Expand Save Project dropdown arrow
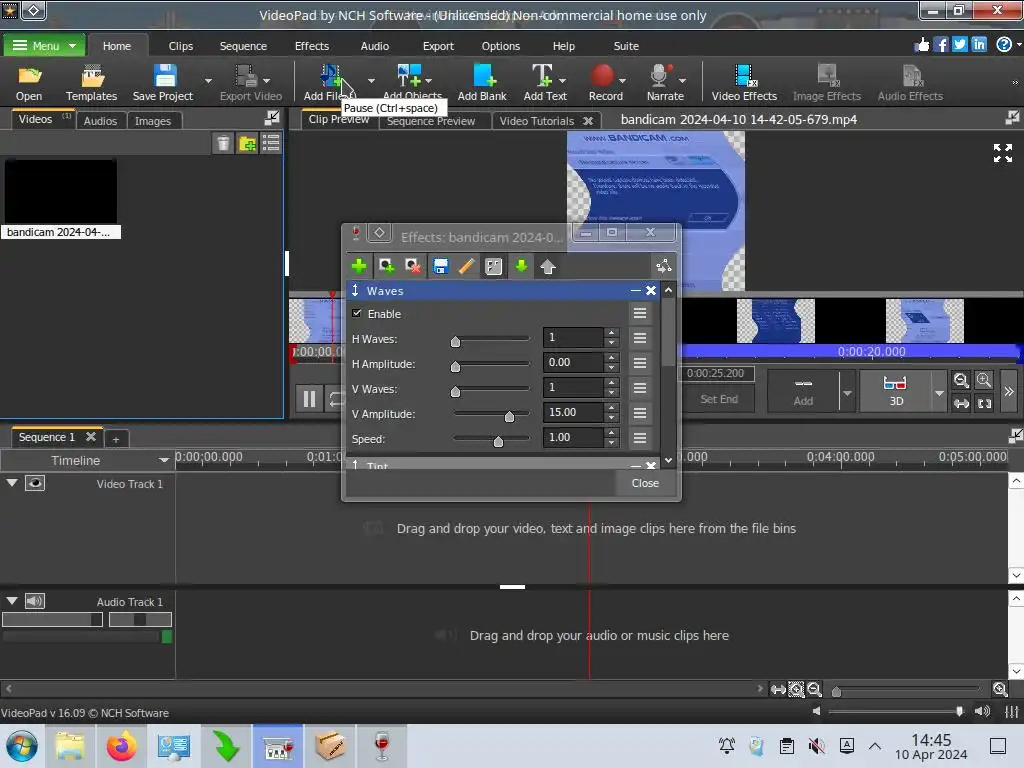1024x768 pixels. 208,81
